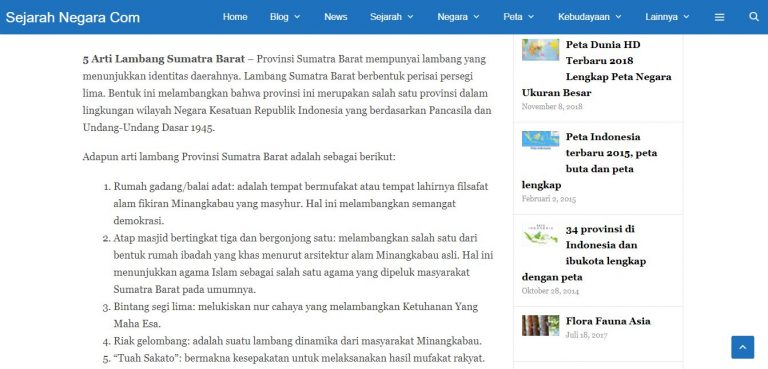Open the 34 provinsi map thumbnail

tap(540, 235)
